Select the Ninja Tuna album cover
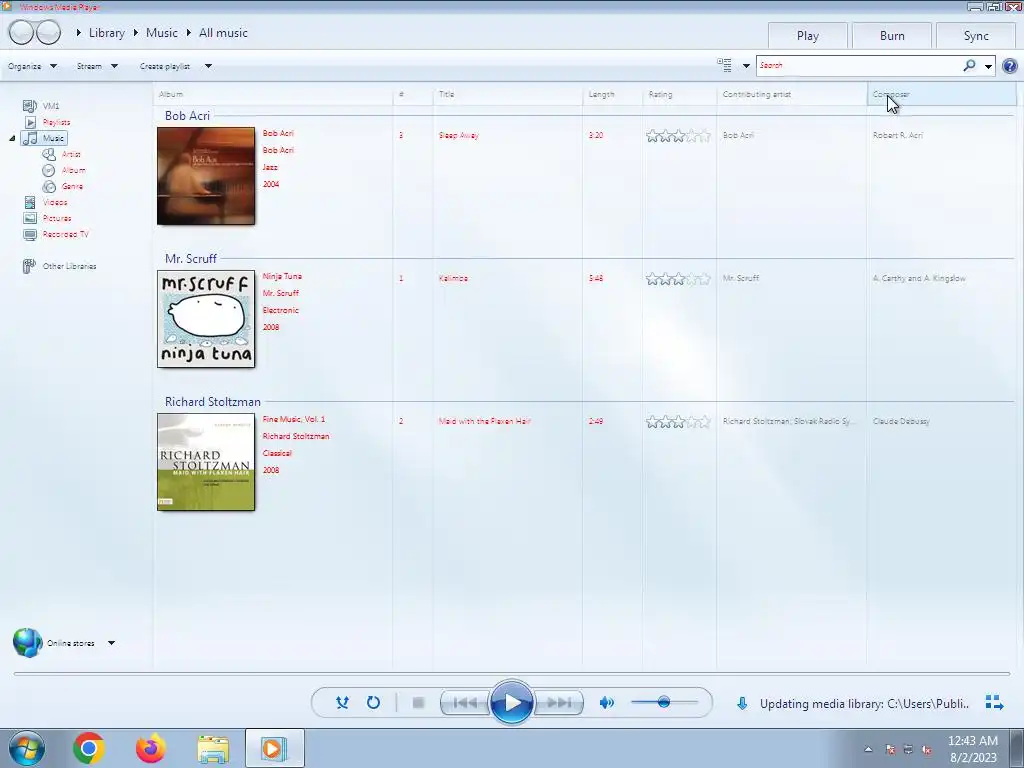This screenshot has width=1024, height=768. click(x=206, y=319)
